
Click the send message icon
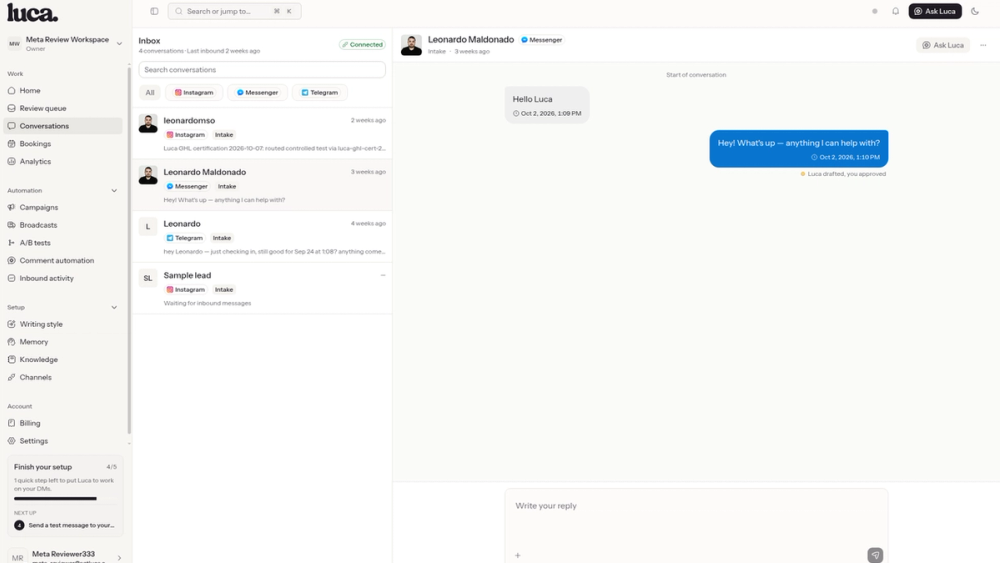point(875,555)
